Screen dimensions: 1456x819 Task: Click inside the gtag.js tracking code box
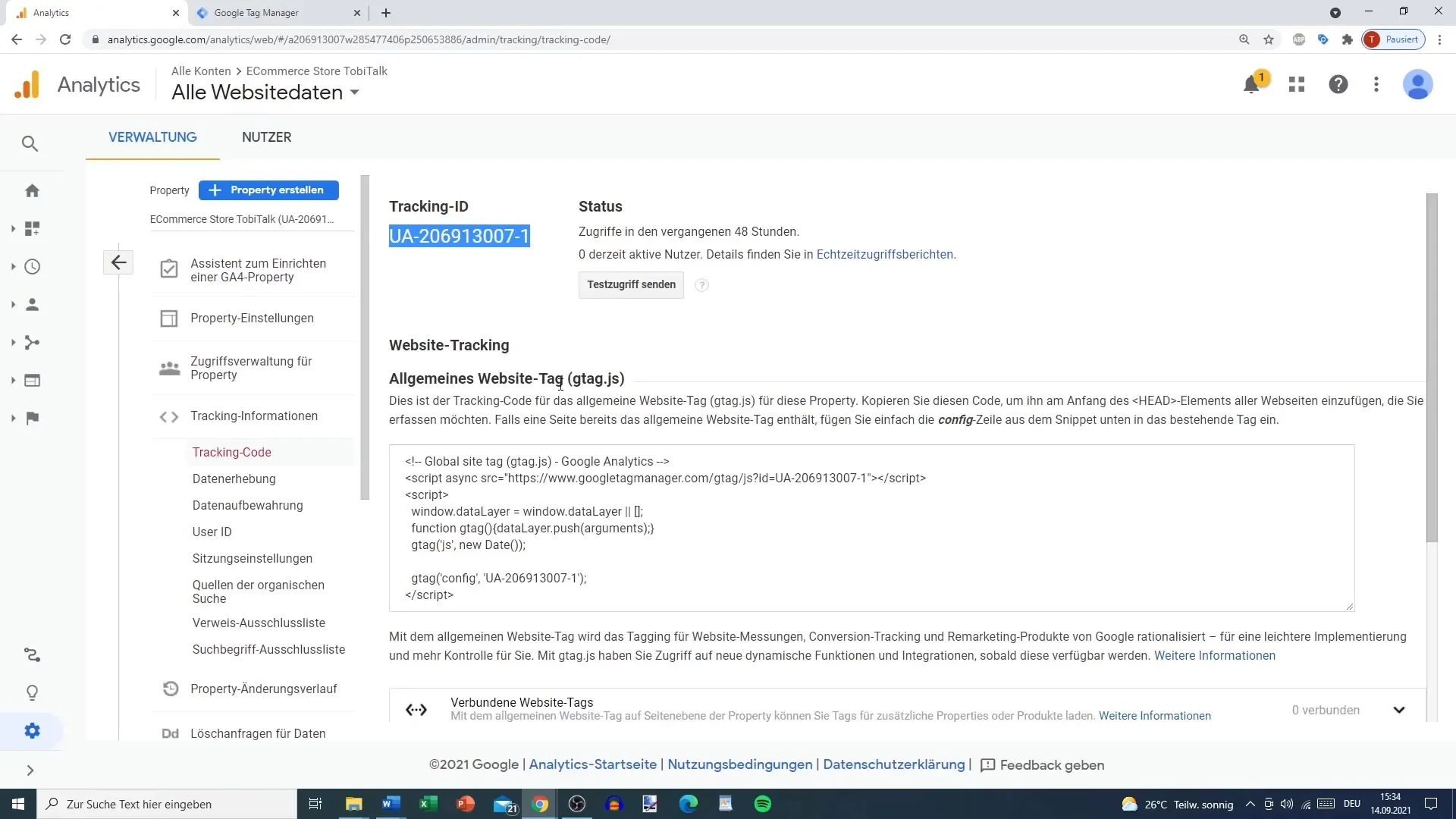(x=871, y=528)
